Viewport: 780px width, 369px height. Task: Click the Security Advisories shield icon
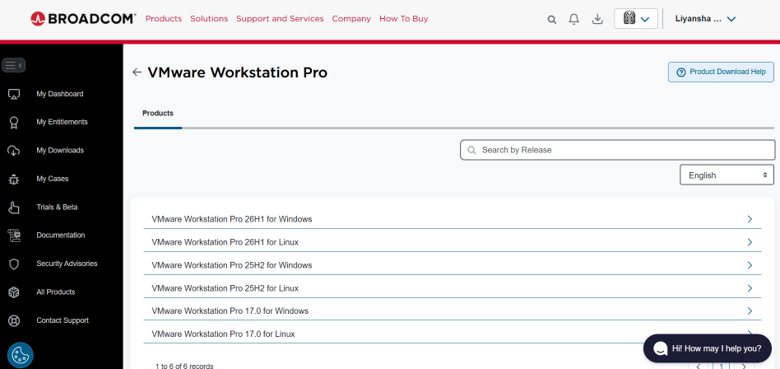tap(14, 264)
